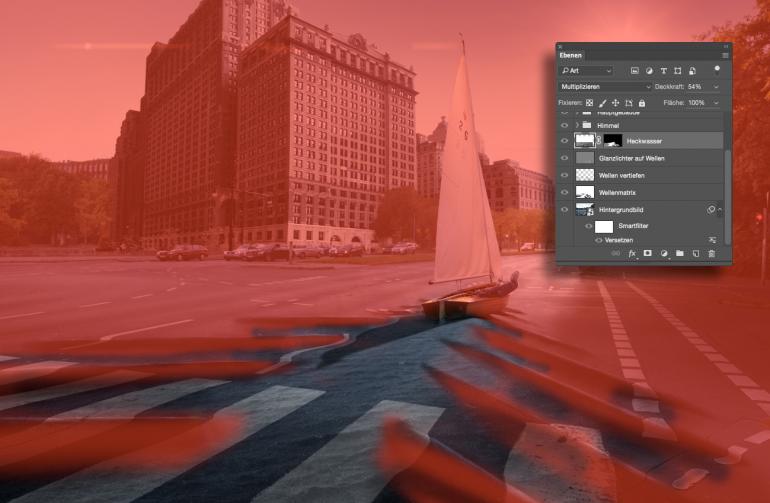The width and height of the screenshot is (770, 503).
Task: Filter layers by shape layers icon
Action: point(678,71)
